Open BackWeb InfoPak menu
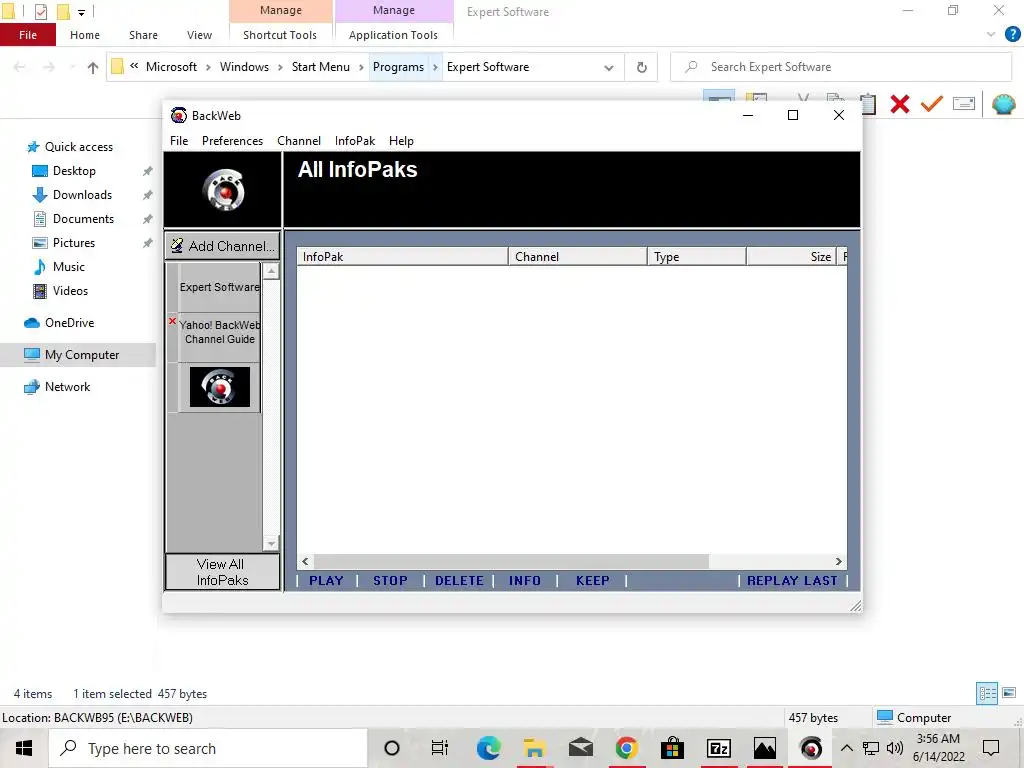1024x768 pixels. tap(355, 141)
